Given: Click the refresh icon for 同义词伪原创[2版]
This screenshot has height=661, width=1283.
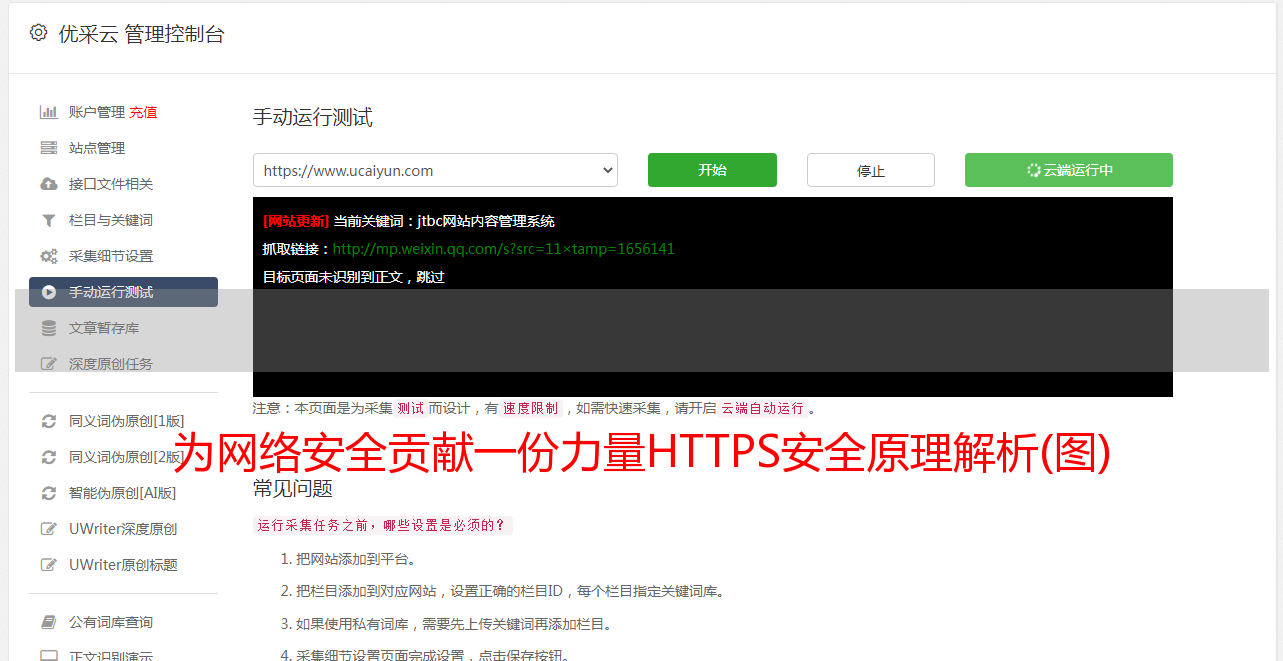Looking at the screenshot, I should click(x=48, y=457).
